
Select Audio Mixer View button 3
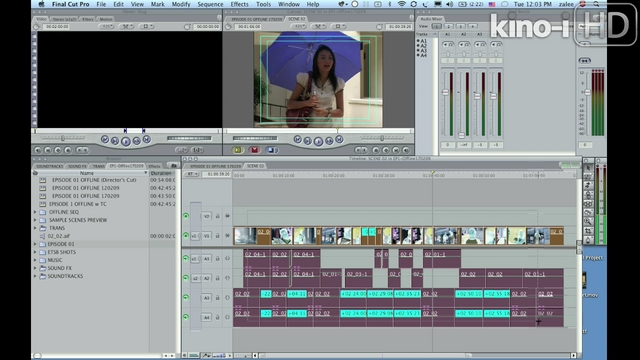click(460, 26)
